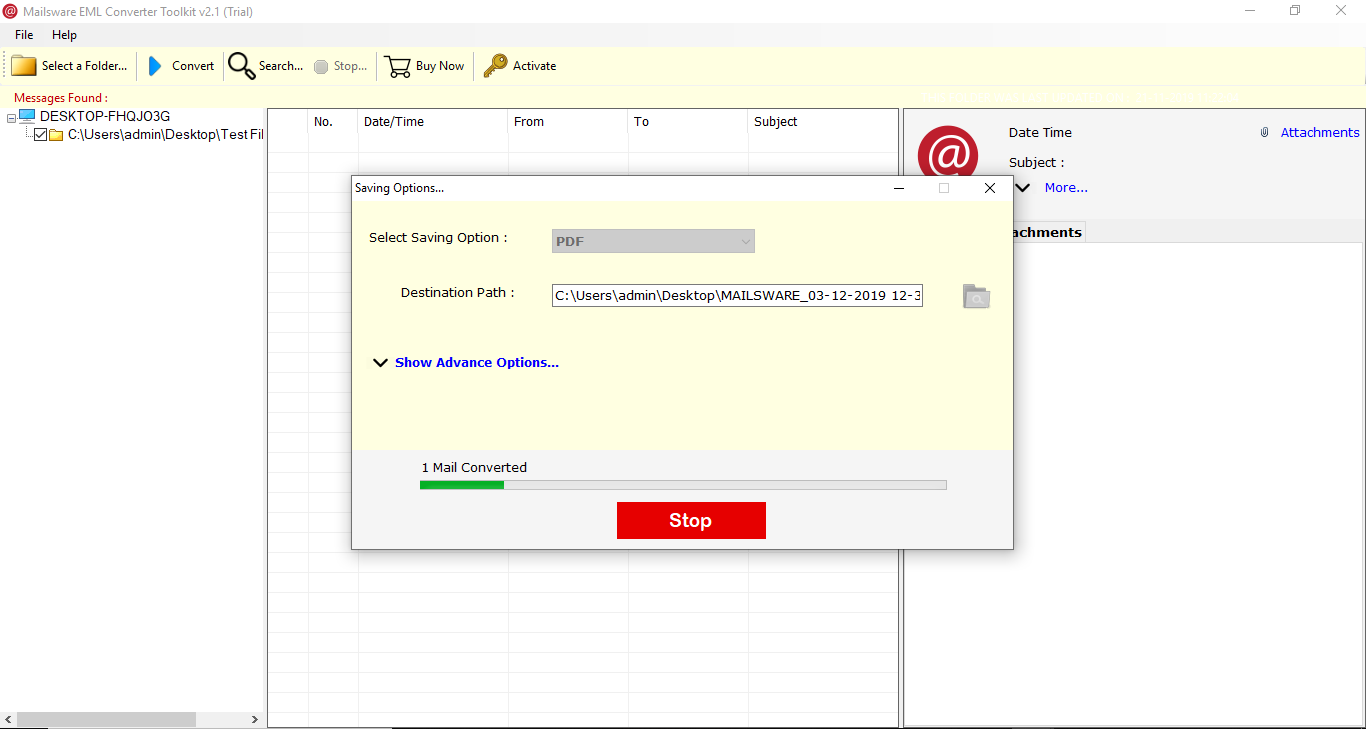1366x729 pixels.
Task: Click the paperclip icon beside Attachments
Action: coord(1264,132)
